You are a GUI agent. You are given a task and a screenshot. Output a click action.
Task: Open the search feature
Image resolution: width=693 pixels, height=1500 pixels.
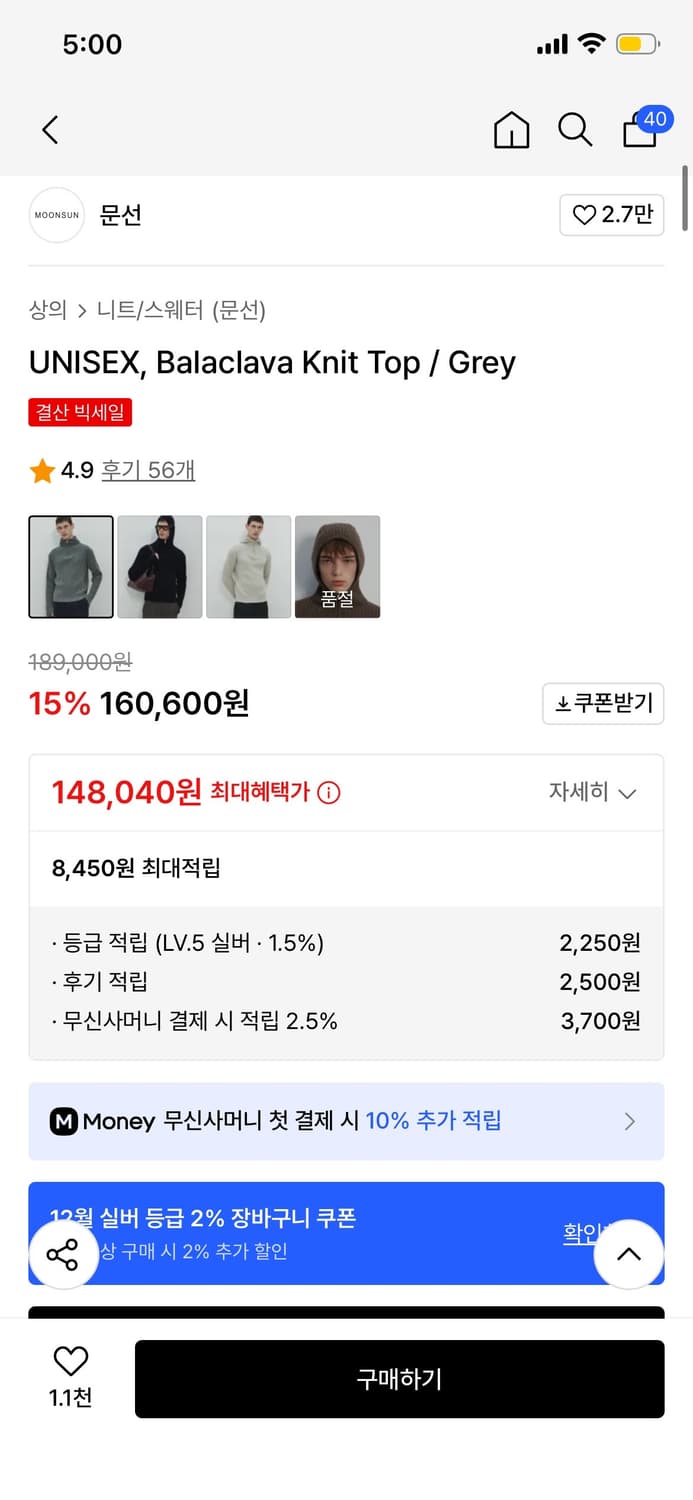coord(575,130)
